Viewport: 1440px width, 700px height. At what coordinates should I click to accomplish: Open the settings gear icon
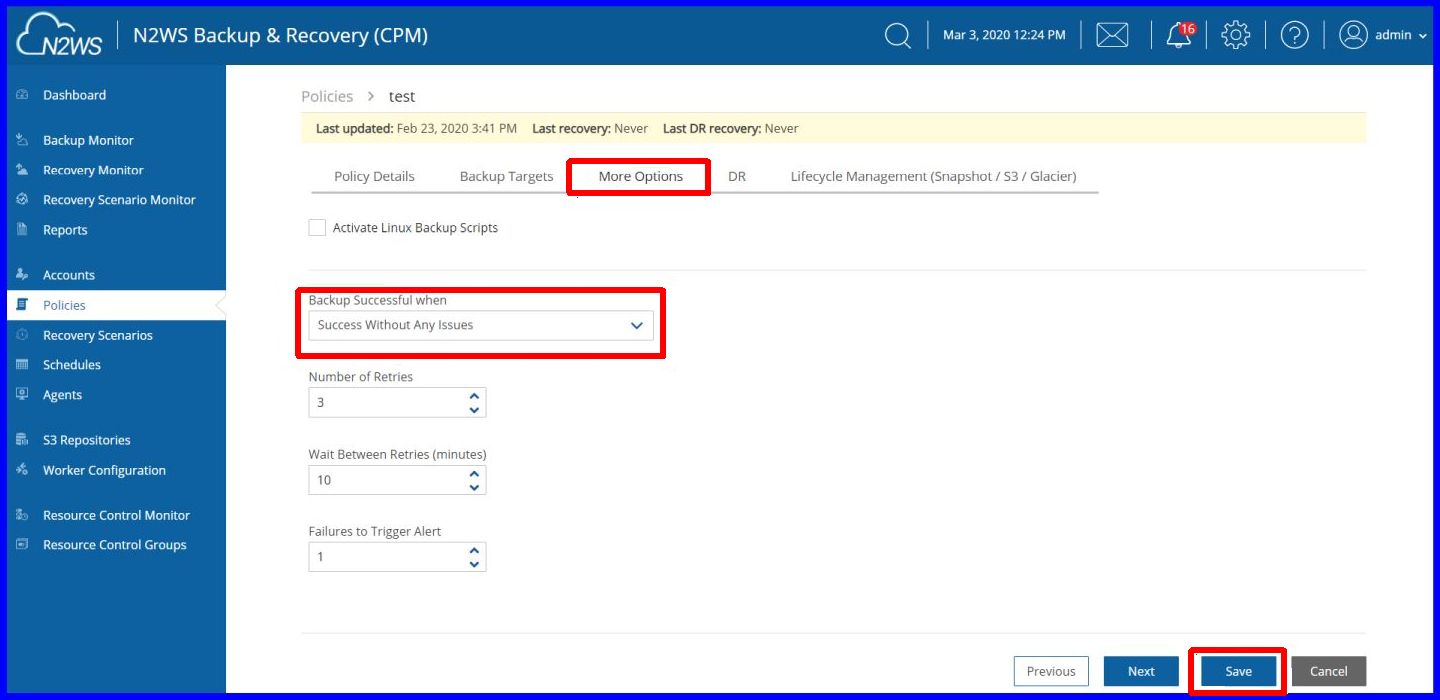[1236, 35]
